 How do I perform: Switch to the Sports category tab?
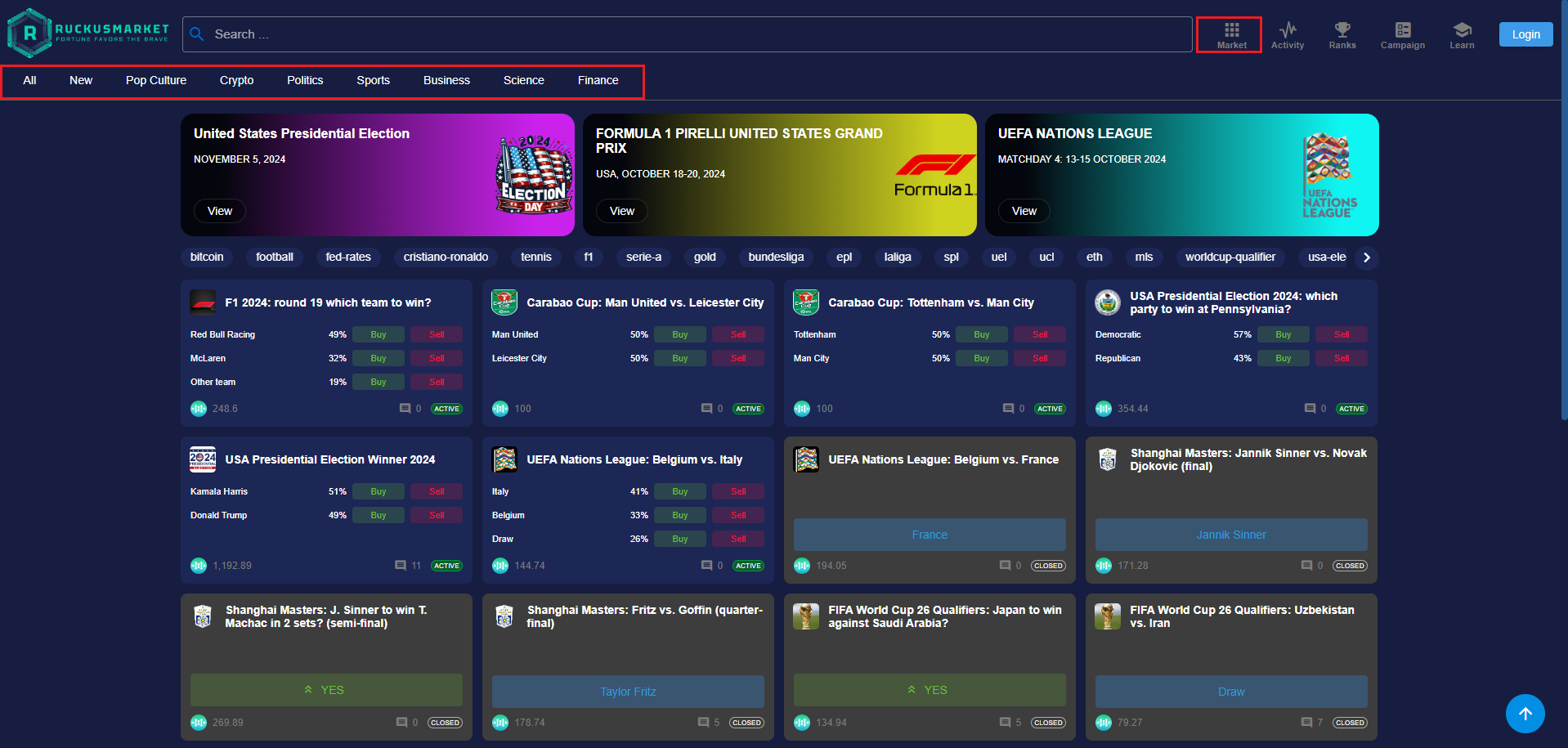(373, 80)
